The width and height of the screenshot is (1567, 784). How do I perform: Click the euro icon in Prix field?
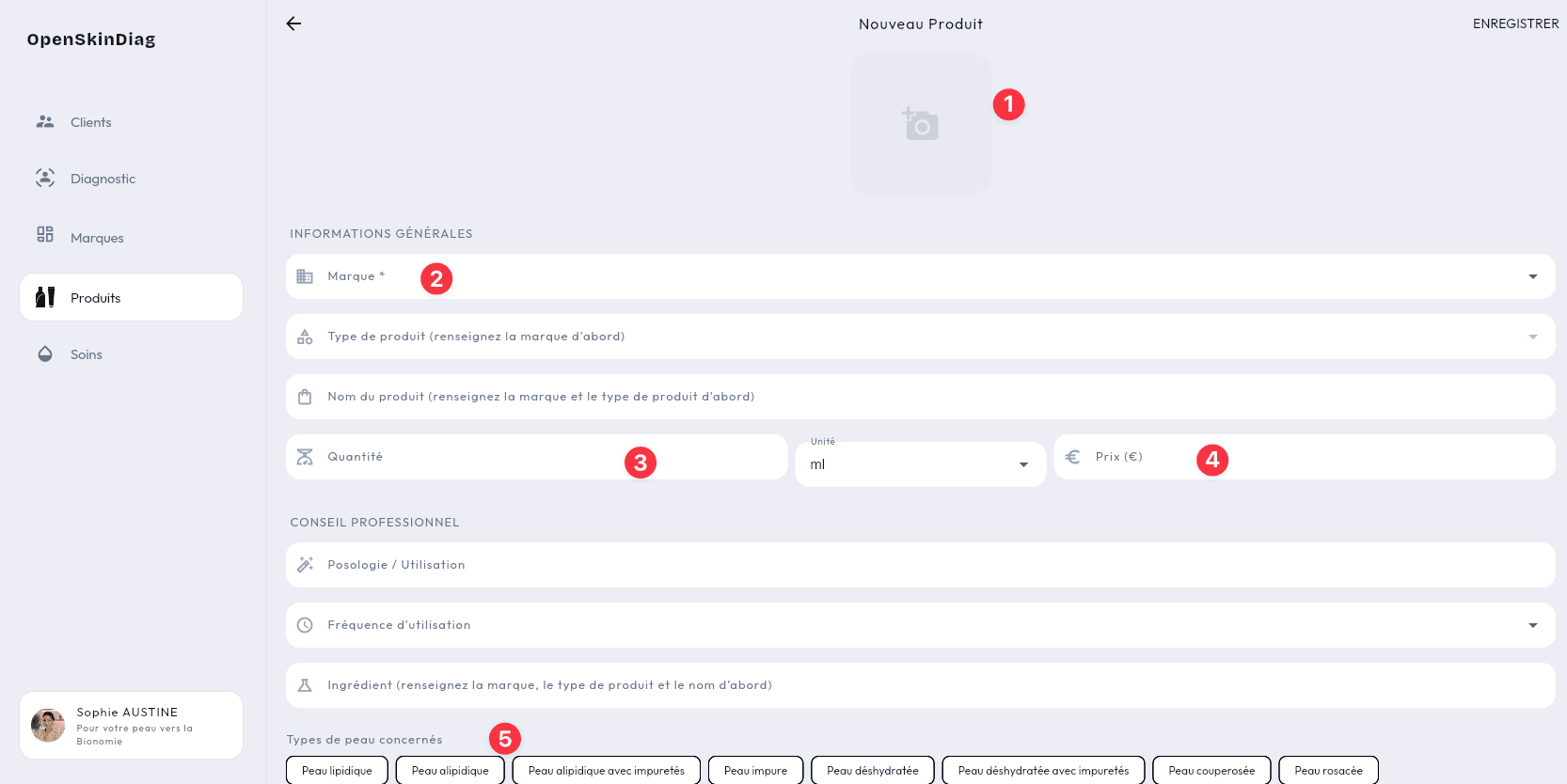(x=1072, y=457)
